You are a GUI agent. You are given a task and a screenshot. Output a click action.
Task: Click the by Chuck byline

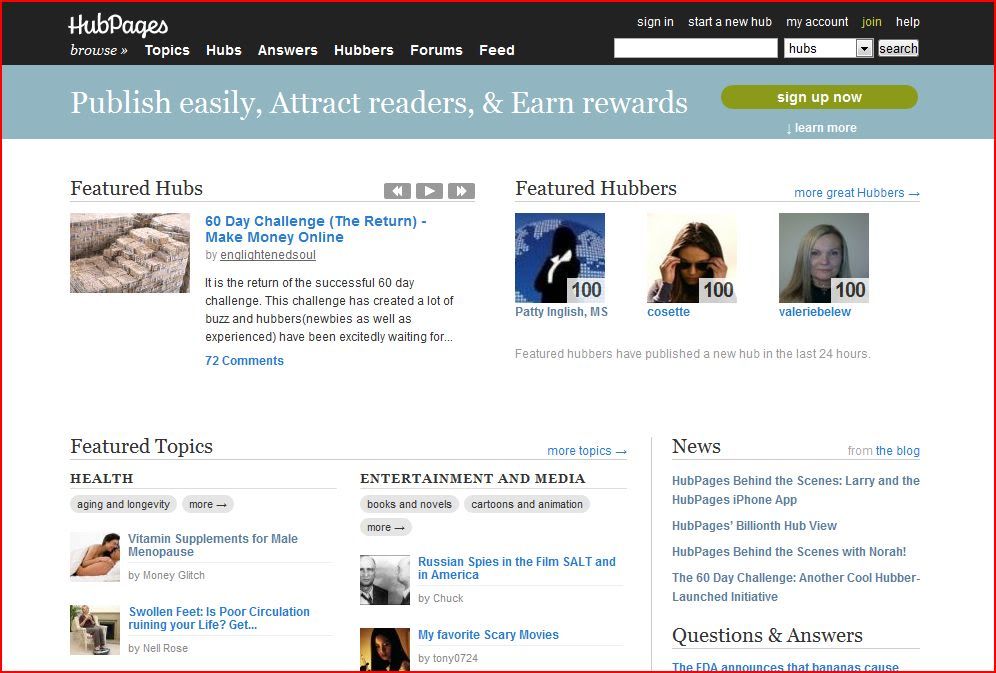click(441, 598)
